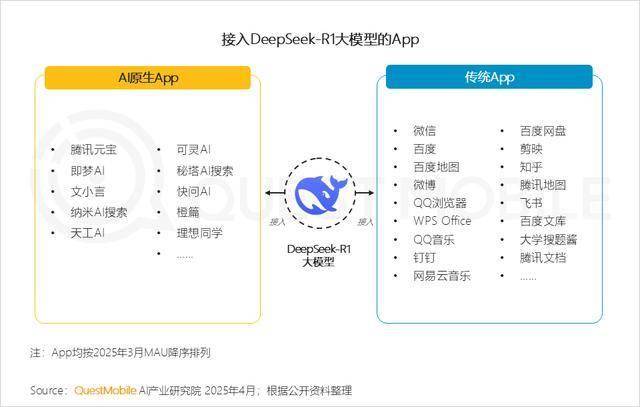This screenshot has width=640, height=407.
Task: Click the 飞书 list item
Action: 531,203
